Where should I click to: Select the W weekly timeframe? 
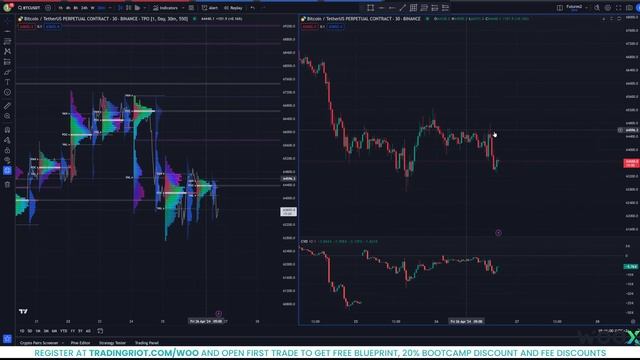93,8
